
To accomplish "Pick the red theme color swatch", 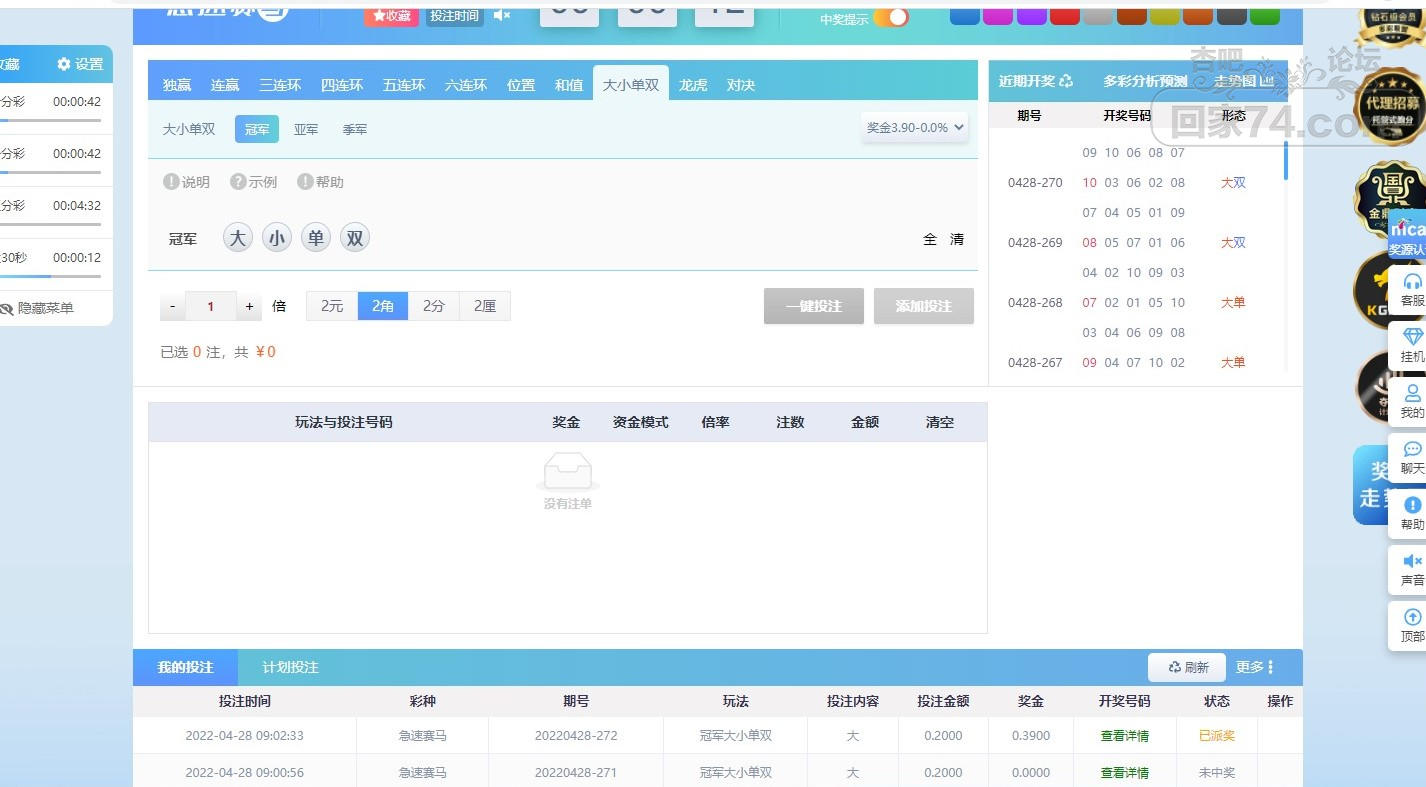I will coord(1064,15).
